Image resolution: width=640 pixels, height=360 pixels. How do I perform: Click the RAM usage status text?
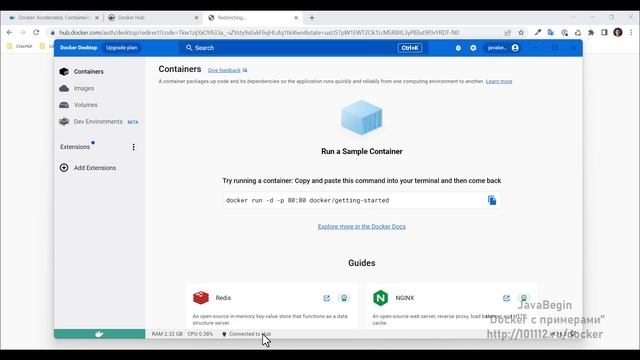pos(167,334)
